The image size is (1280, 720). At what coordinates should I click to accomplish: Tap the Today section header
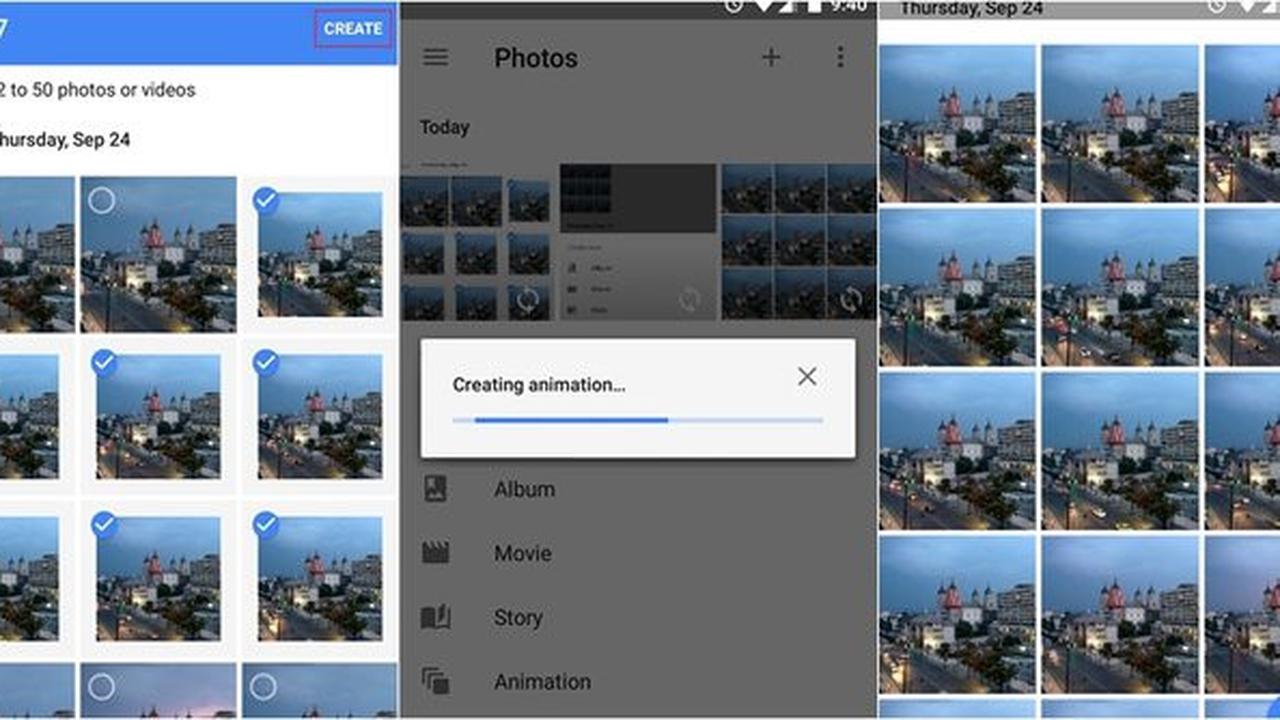(x=444, y=127)
